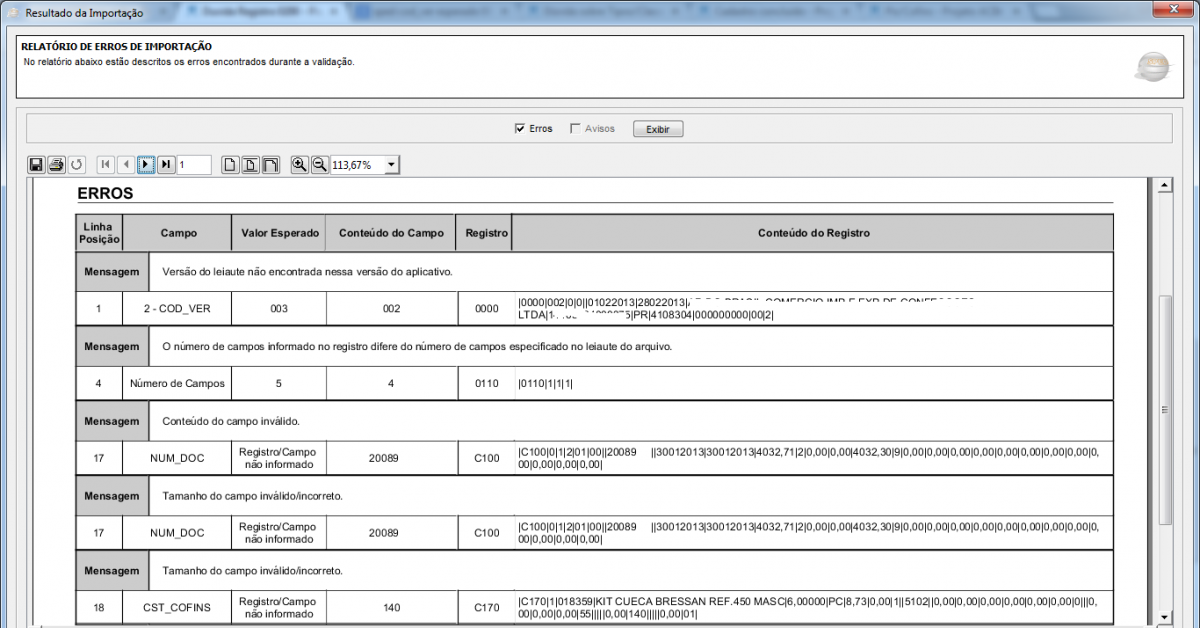Screen dimensions: 1200x628
Task: Click the vertical scrollbar thumb
Action: click(x=1164, y=410)
